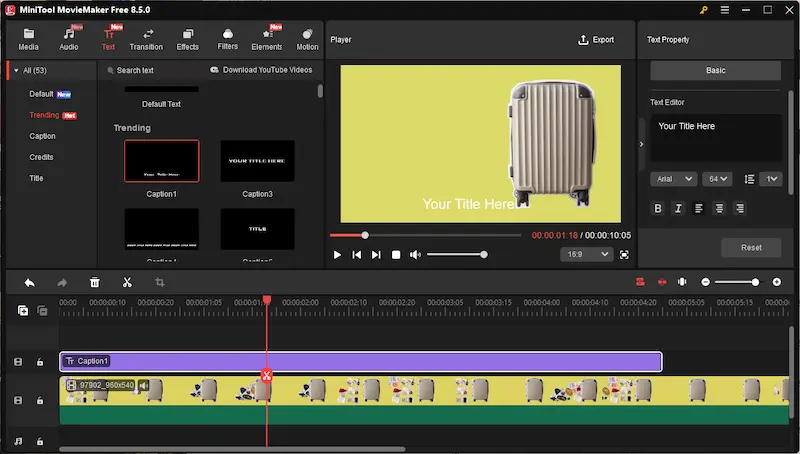This screenshot has width=800, height=454.
Task: Switch to the Audio tab
Action: point(69,39)
